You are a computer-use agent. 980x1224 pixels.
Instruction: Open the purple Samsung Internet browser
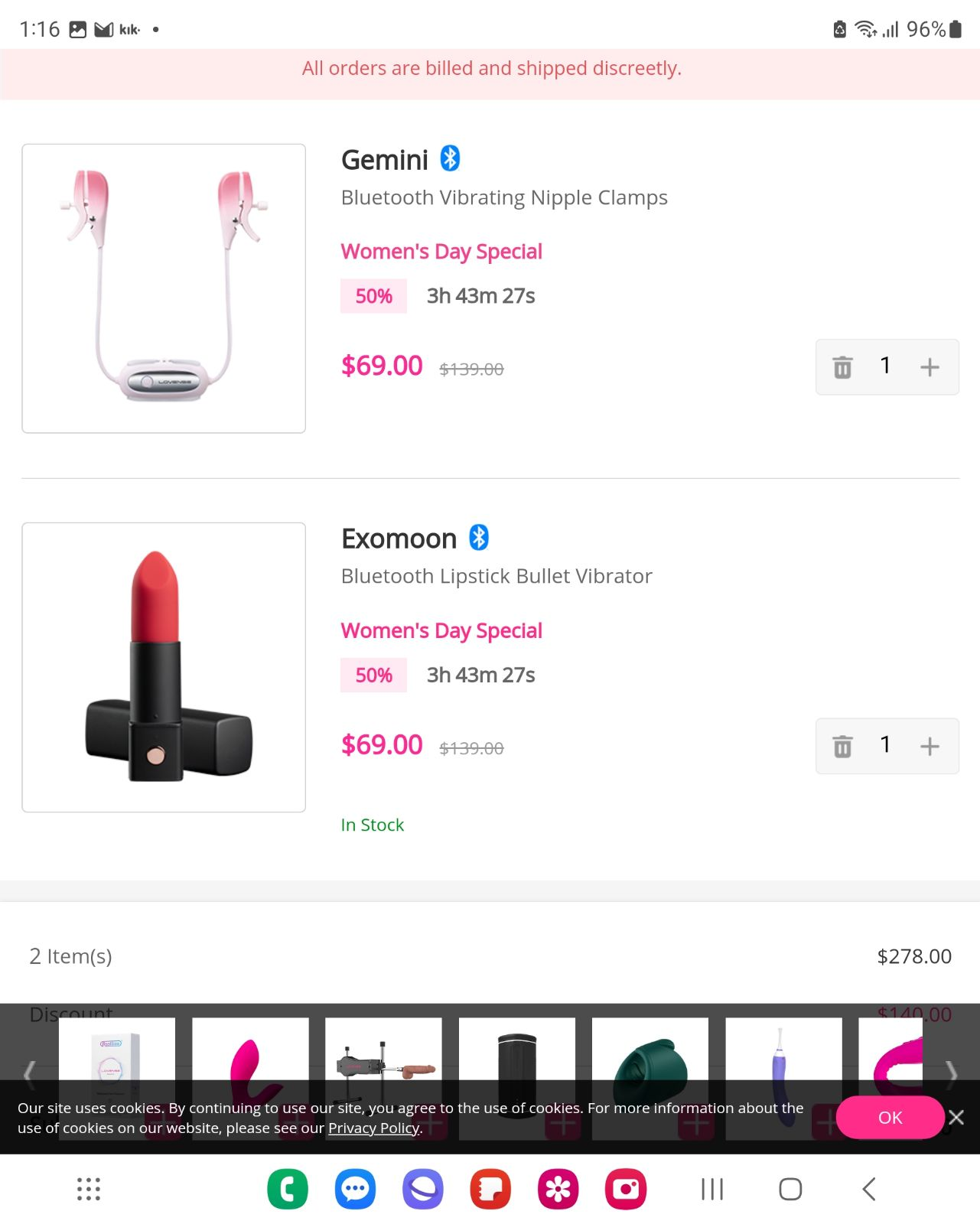(423, 1190)
